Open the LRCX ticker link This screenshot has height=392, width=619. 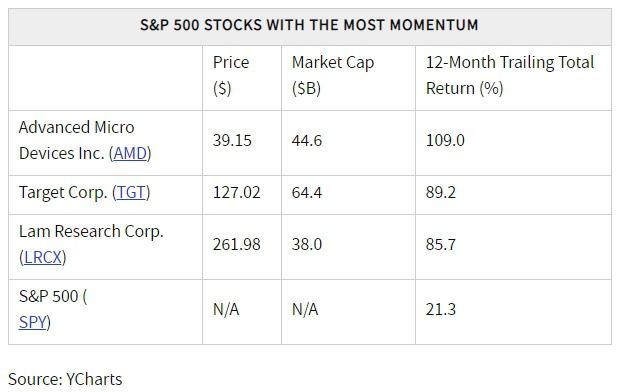click(43, 257)
